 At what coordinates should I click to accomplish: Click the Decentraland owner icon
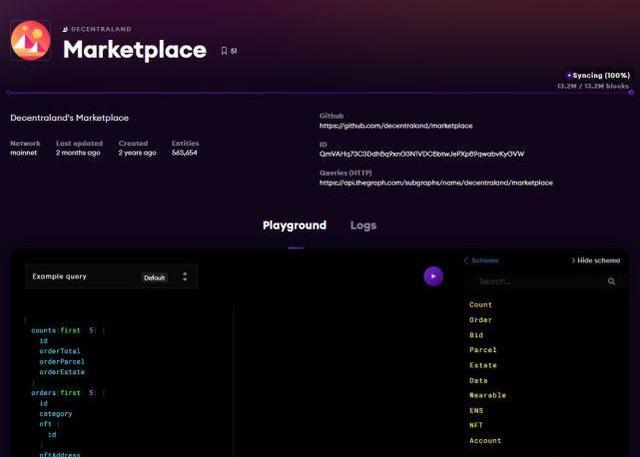coord(66,30)
